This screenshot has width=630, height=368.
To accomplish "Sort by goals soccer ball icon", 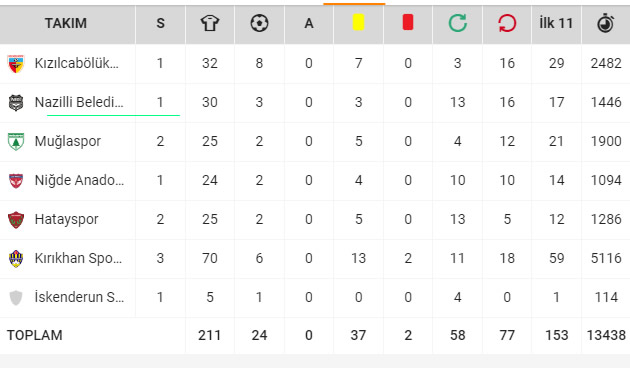I will point(259,23).
